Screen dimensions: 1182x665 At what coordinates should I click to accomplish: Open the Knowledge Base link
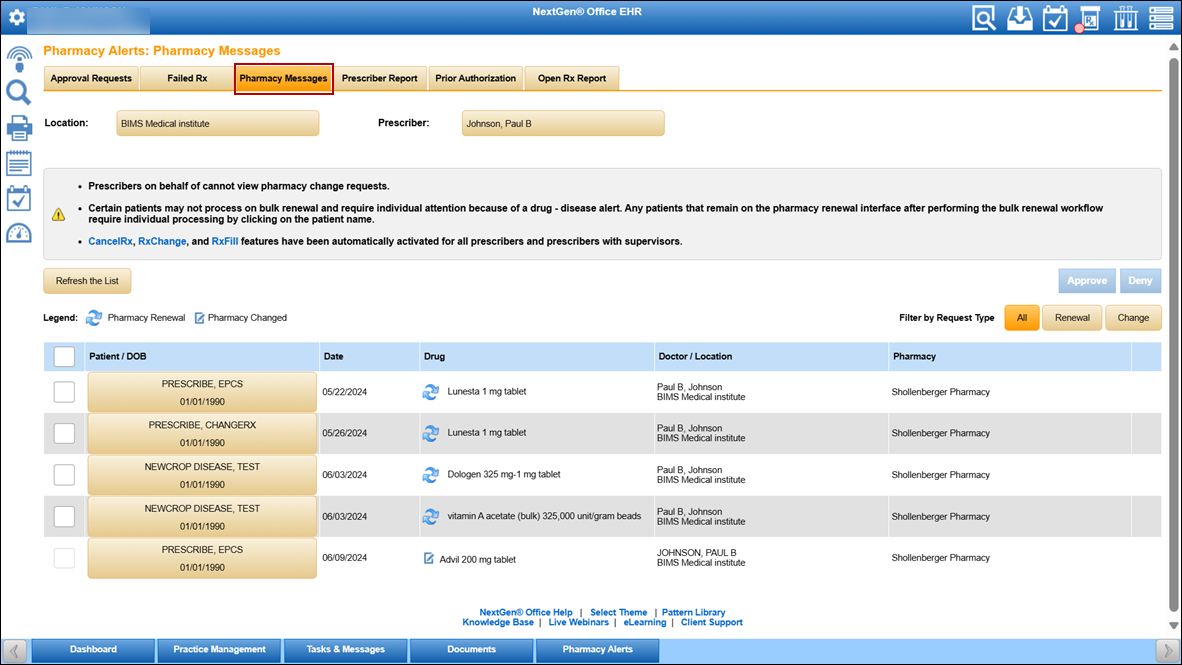coord(497,622)
